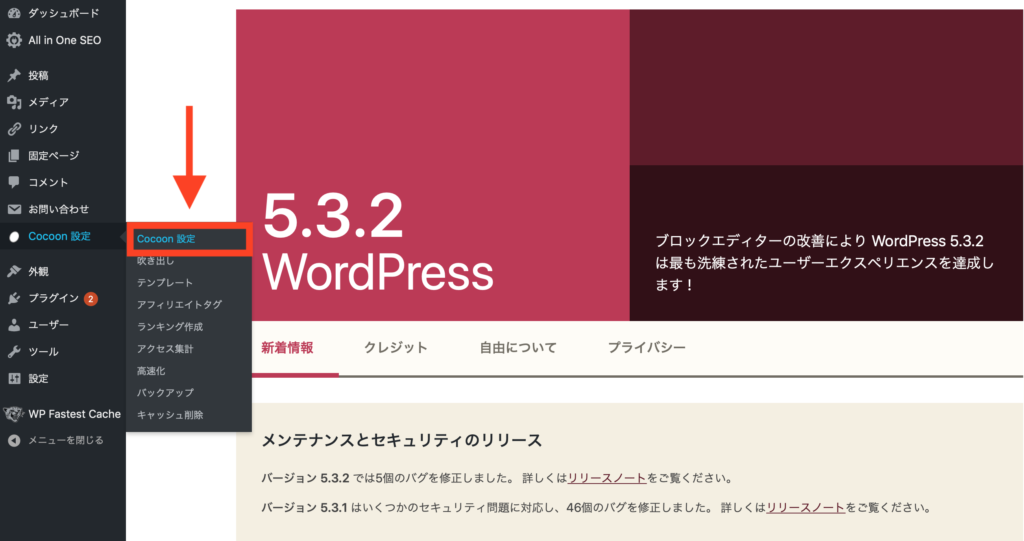Click the メンテナンスとセキュリティのリリース heading
Viewport: 1024px width, 541px height.
[402, 440]
